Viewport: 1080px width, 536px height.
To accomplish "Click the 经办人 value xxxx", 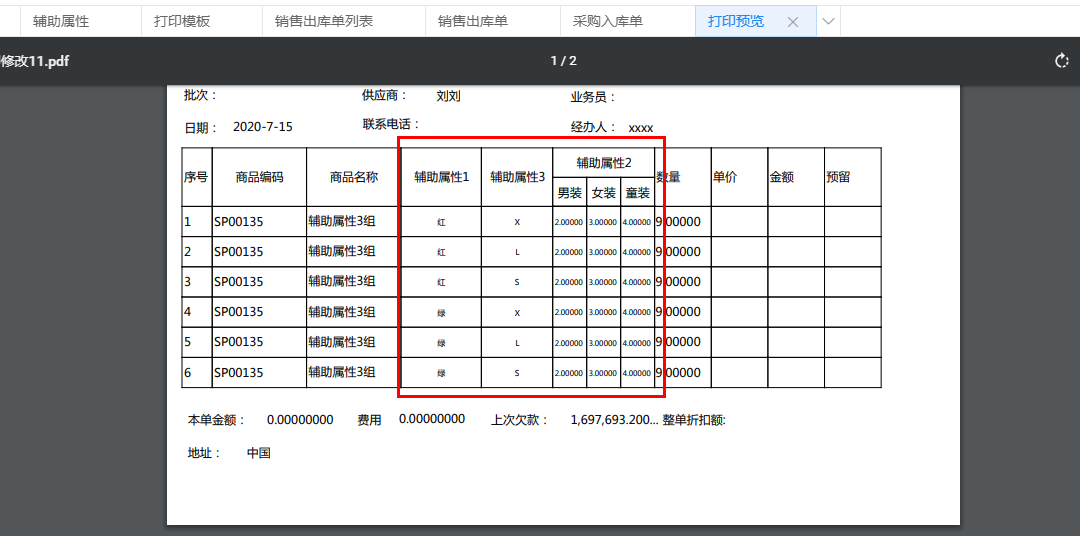I will click(x=641, y=128).
